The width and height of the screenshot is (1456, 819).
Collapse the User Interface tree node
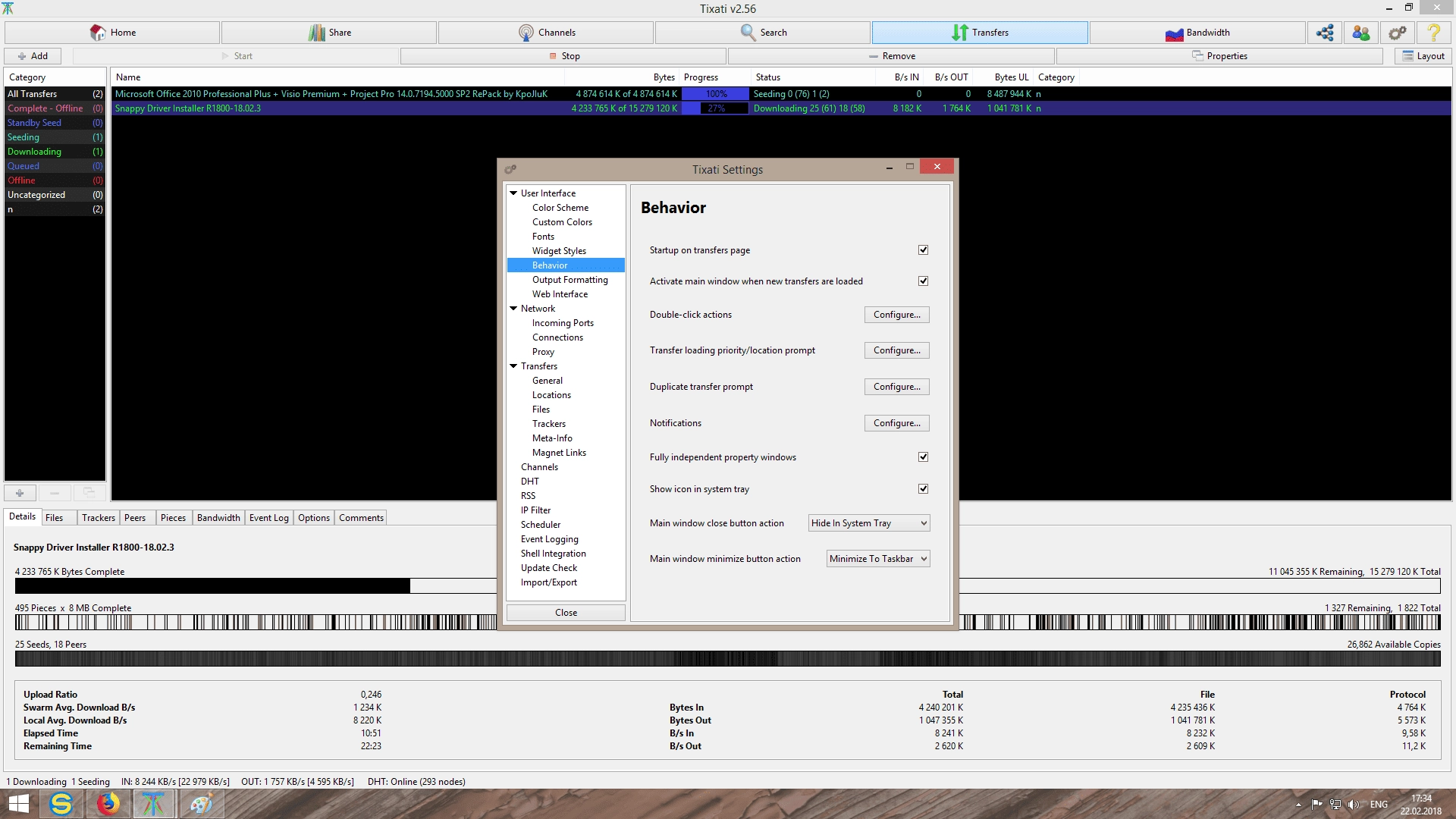[513, 193]
